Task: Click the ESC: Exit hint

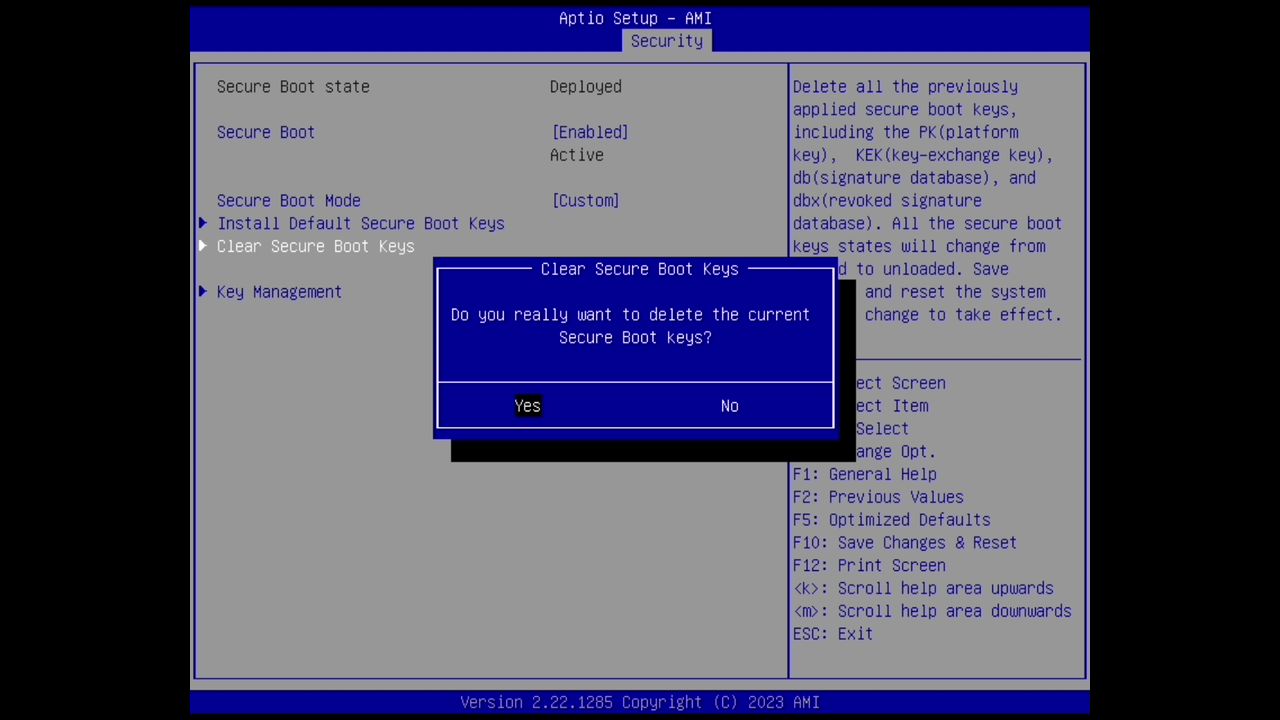Action: click(x=832, y=634)
